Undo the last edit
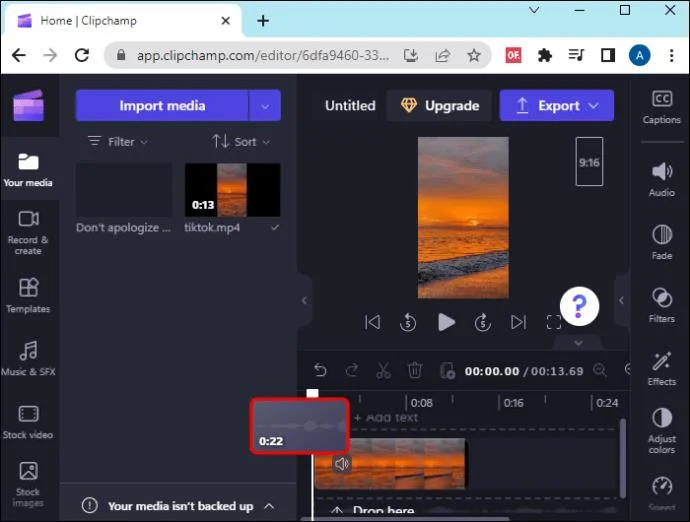 [320, 371]
